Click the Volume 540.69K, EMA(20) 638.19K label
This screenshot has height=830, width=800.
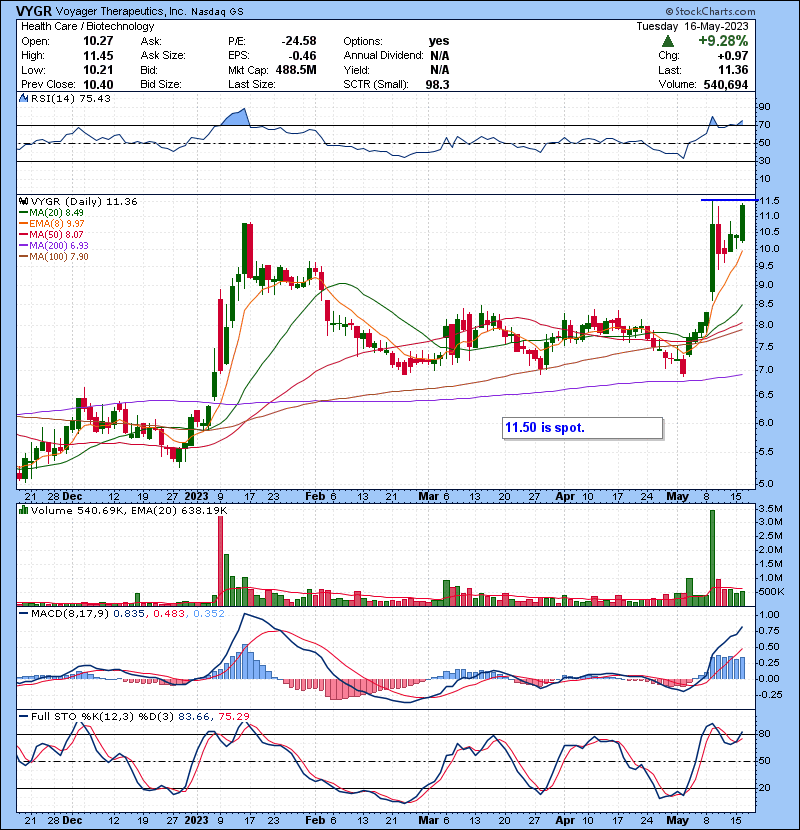(129, 511)
